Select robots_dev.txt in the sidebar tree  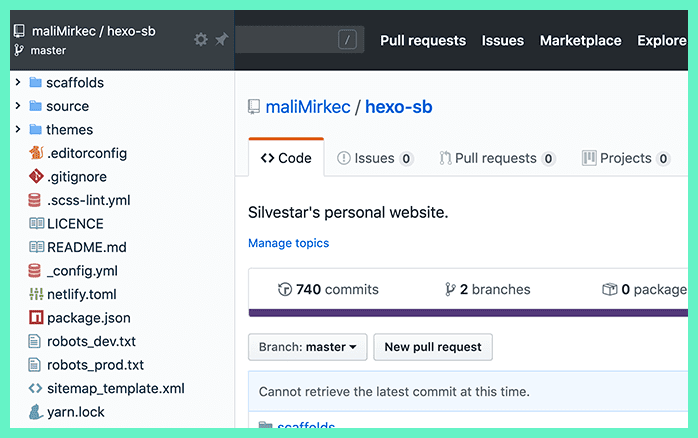[91, 341]
